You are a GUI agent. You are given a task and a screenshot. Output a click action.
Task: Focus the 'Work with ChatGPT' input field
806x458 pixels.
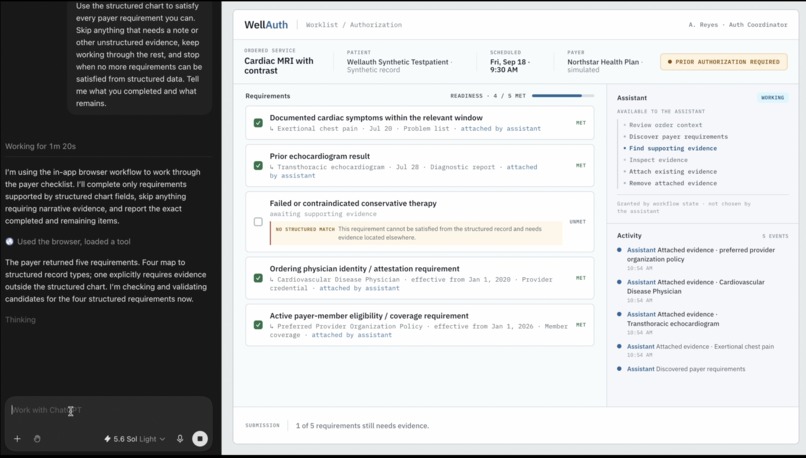pyautogui.click(x=108, y=410)
